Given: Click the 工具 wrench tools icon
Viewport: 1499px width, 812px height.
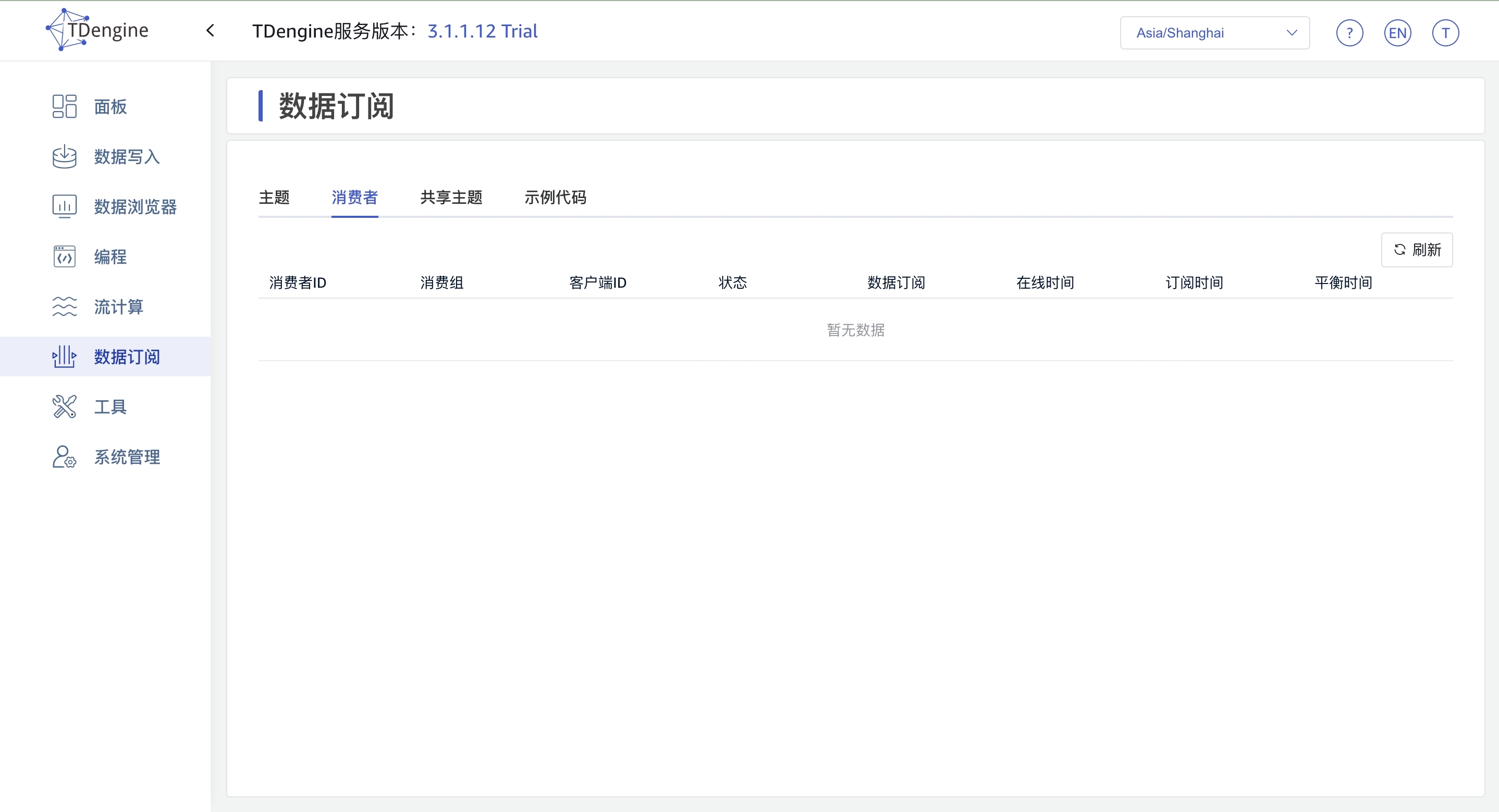Looking at the screenshot, I should (64, 407).
